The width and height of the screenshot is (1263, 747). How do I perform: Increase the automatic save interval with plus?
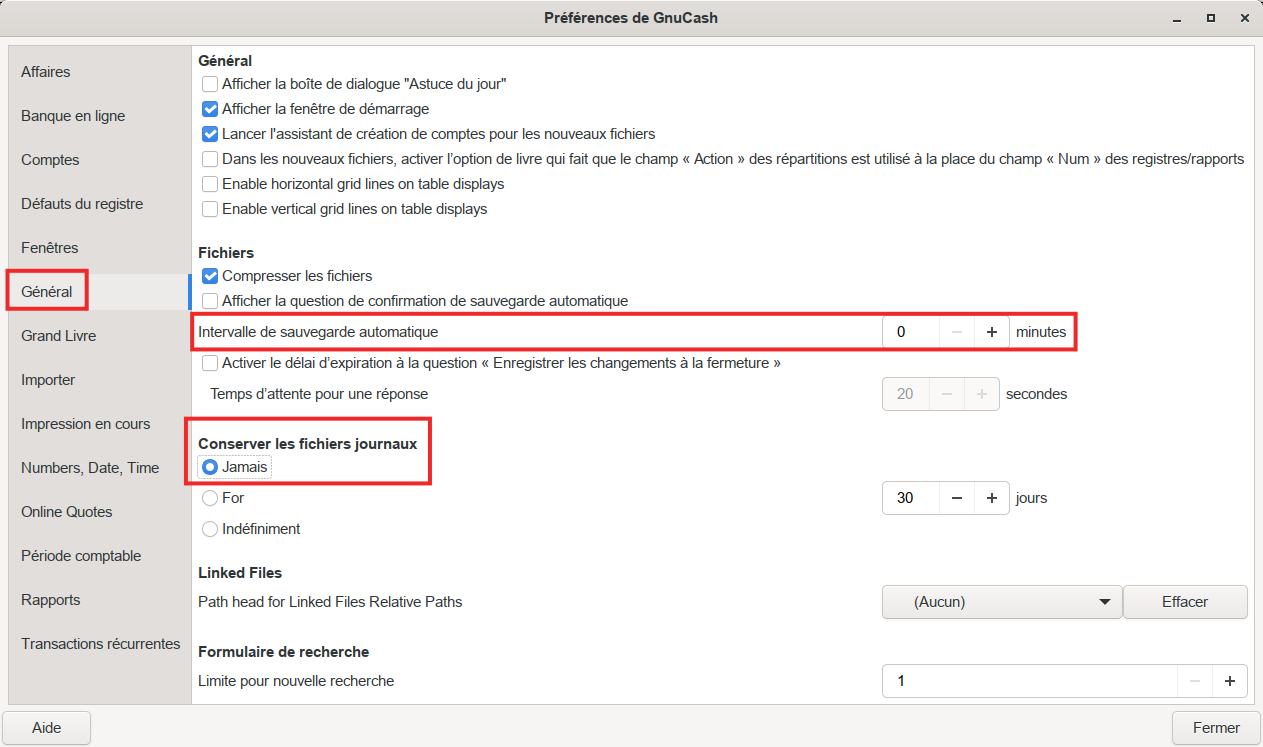991,332
